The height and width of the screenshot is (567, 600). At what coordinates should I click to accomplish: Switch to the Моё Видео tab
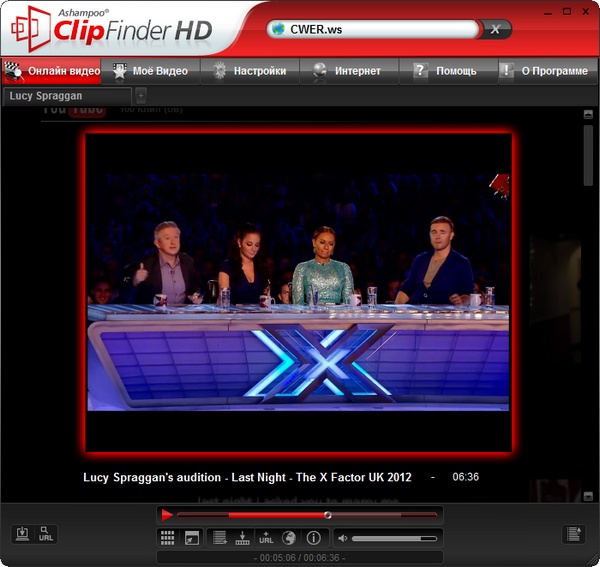coord(150,71)
